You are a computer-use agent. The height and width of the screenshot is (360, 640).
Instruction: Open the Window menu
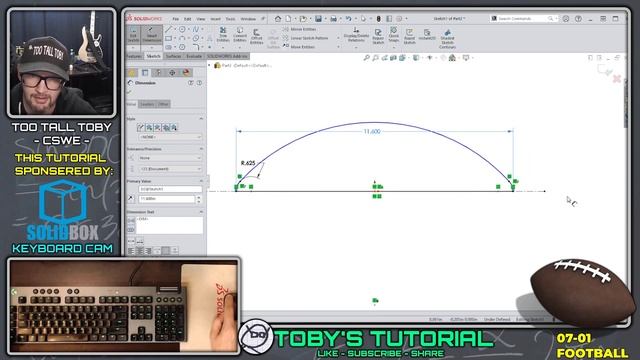point(248,19)
